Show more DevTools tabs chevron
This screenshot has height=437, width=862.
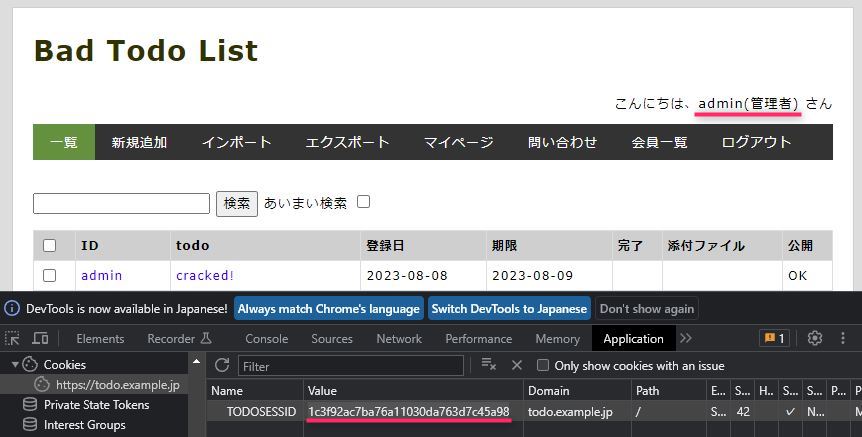(x=686, y=338)
